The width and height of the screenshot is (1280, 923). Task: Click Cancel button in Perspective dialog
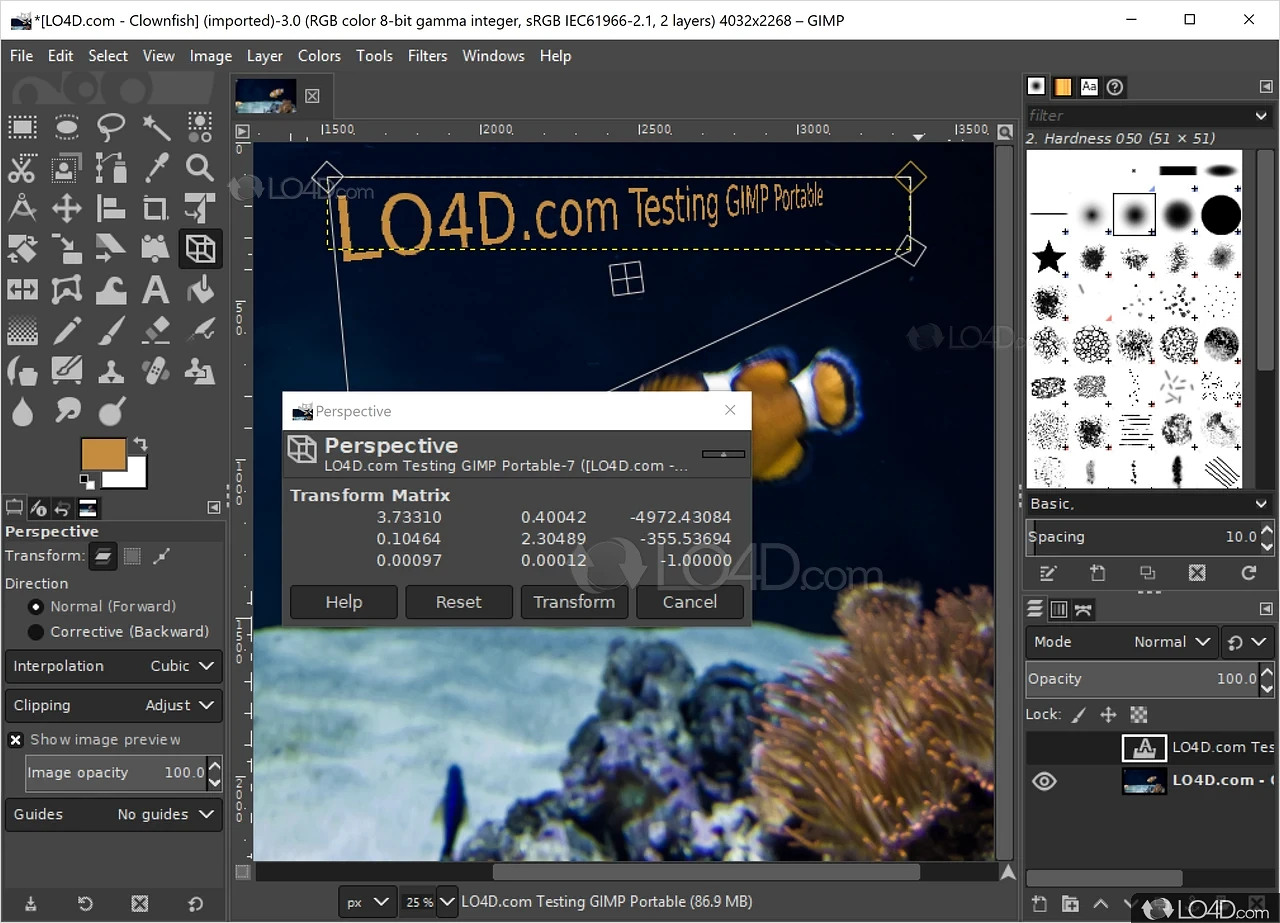tap(690, 602)
